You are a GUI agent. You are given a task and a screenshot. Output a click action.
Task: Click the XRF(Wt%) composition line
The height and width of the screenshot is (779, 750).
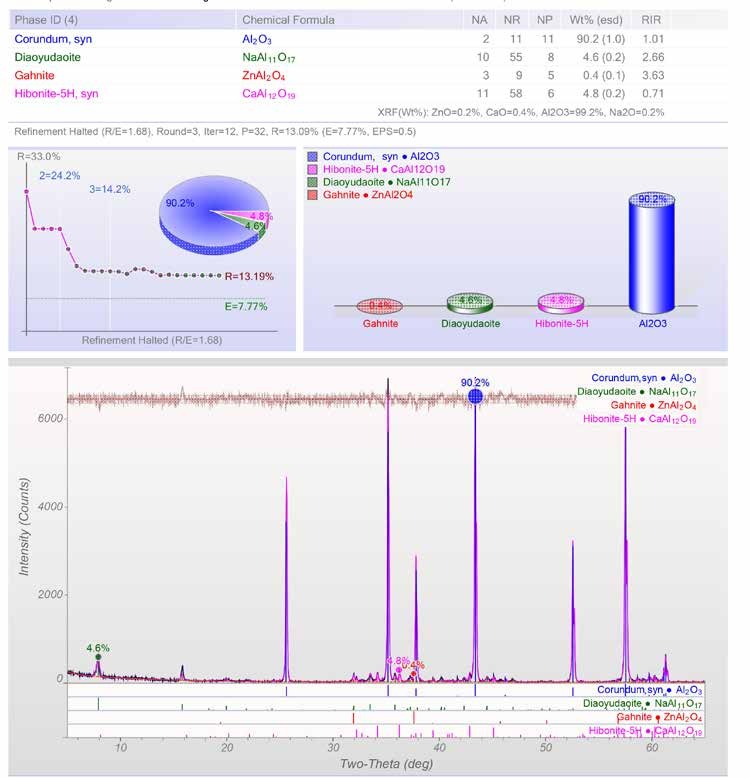521,112
